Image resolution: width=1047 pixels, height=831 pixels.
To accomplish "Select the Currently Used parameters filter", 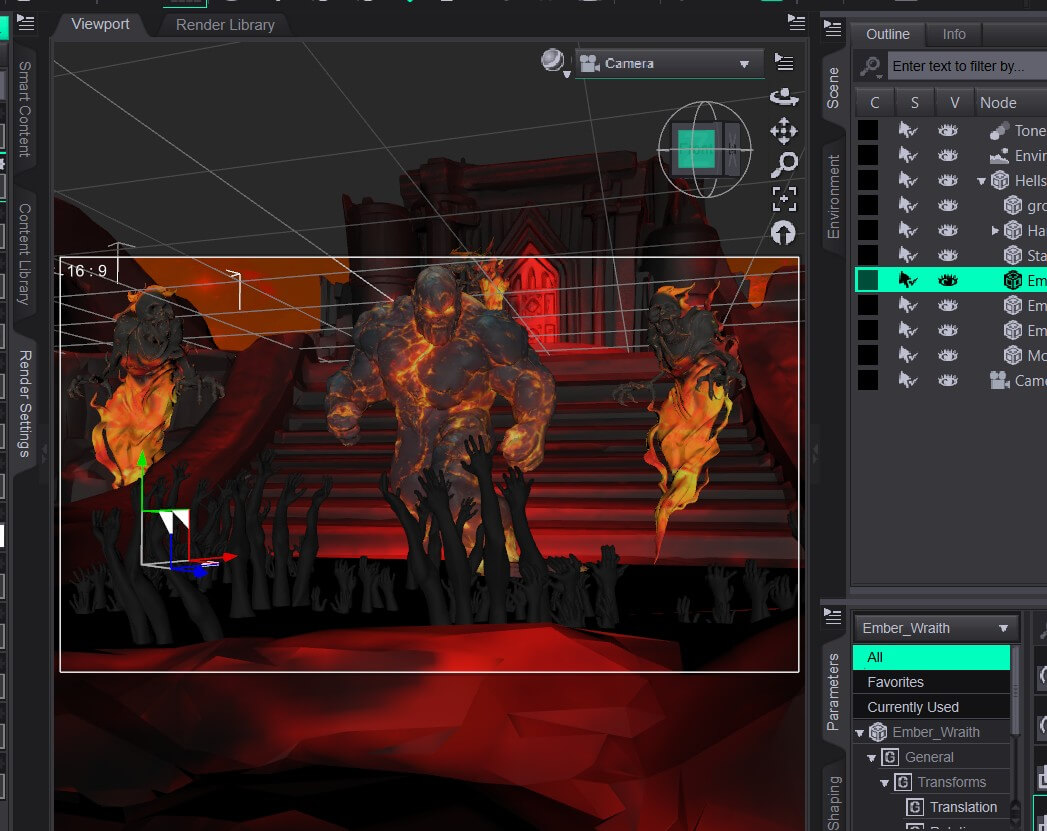I will [x=931, y=707].
